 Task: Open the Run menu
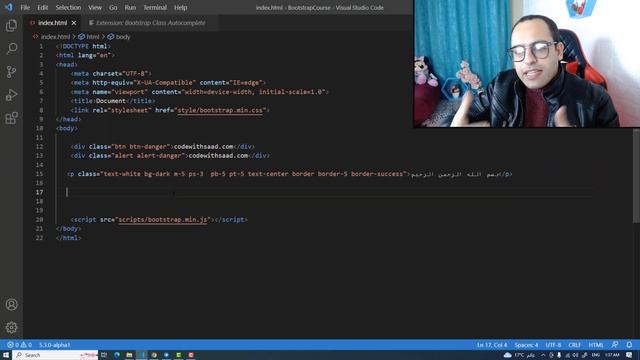pos(130,7)
